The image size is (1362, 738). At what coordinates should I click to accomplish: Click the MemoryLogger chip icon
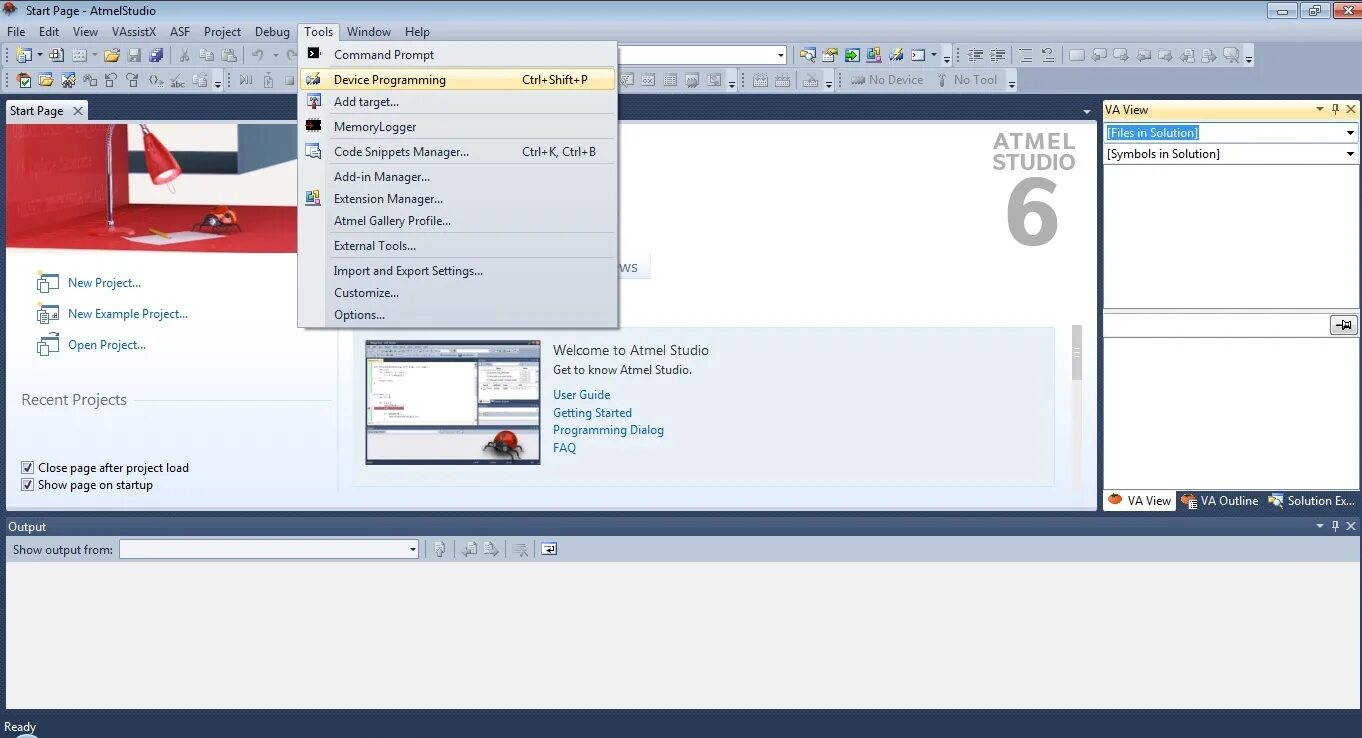[x=314, y=126]
